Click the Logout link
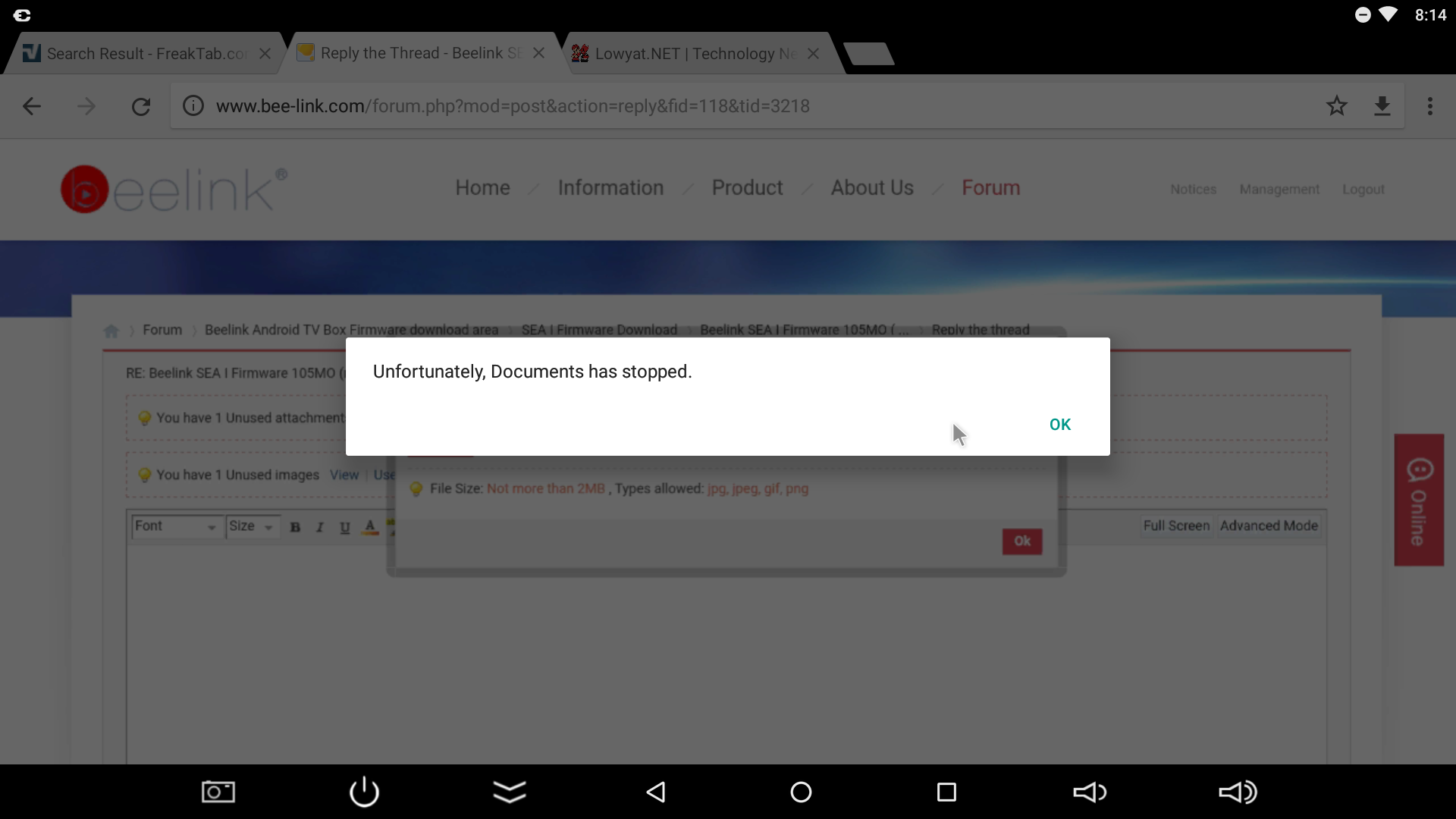This screenshot has height=819, width=1456. click(x=1363, y=189)
